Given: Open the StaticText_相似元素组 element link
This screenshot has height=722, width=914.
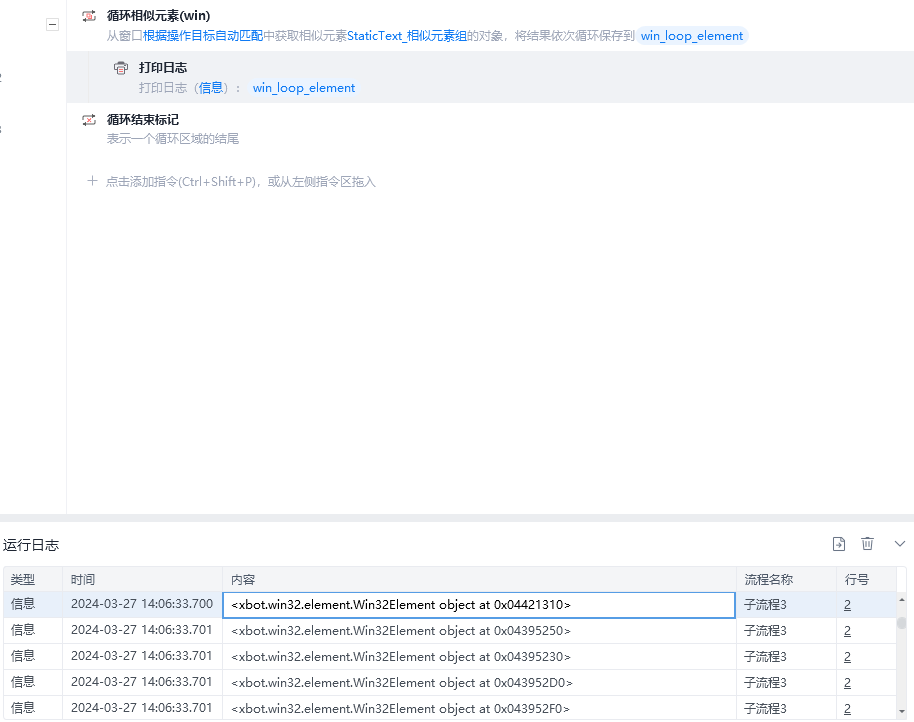Looking at the screenshot, I should point(407,36).
